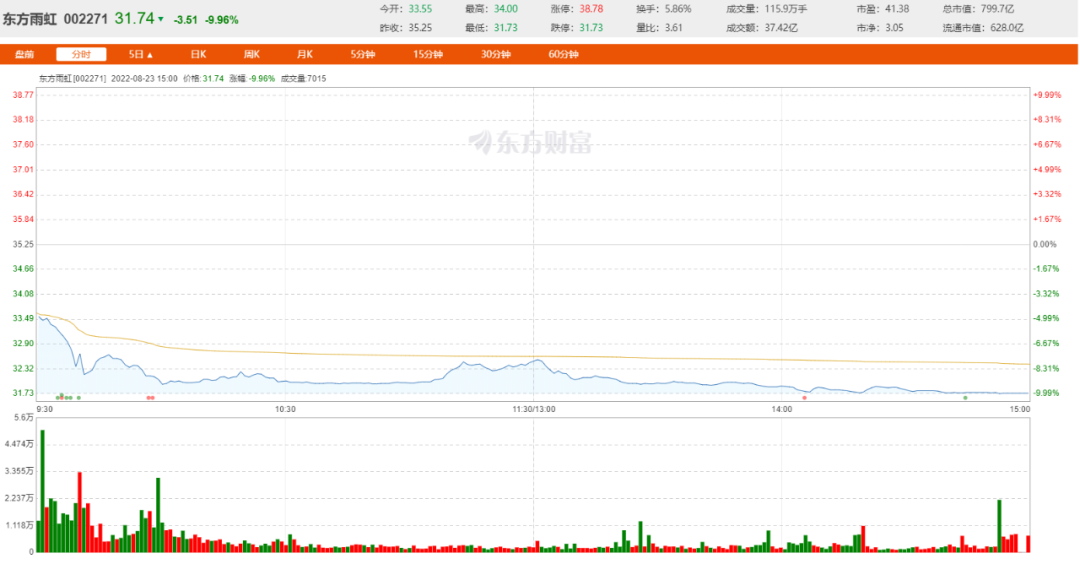Click the 14:00 time axis label

782,409
